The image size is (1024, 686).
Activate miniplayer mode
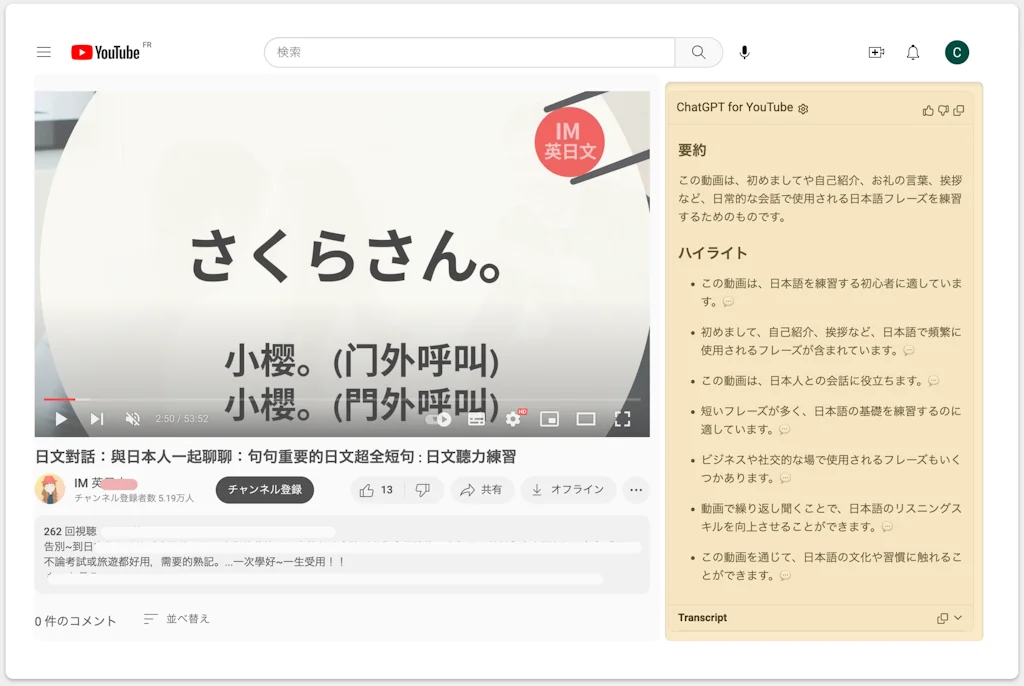click(549, 419)
